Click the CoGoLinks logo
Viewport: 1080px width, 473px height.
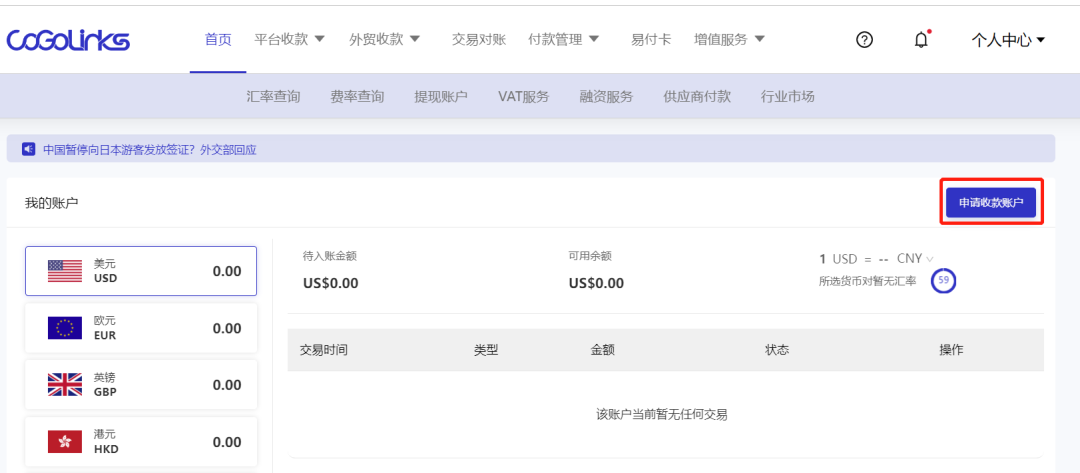[x=68, y=40]
